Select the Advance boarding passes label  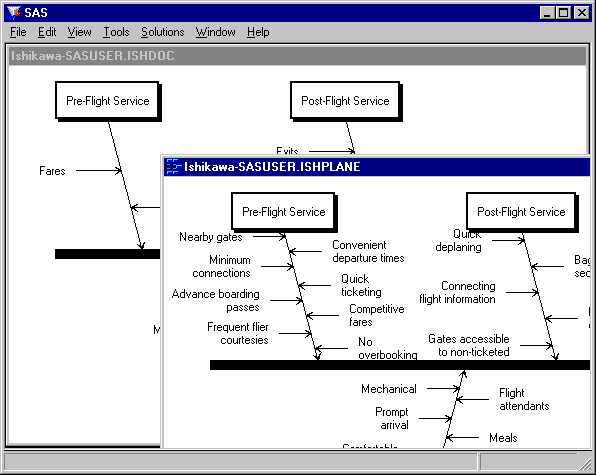click(x=216, y=300)
